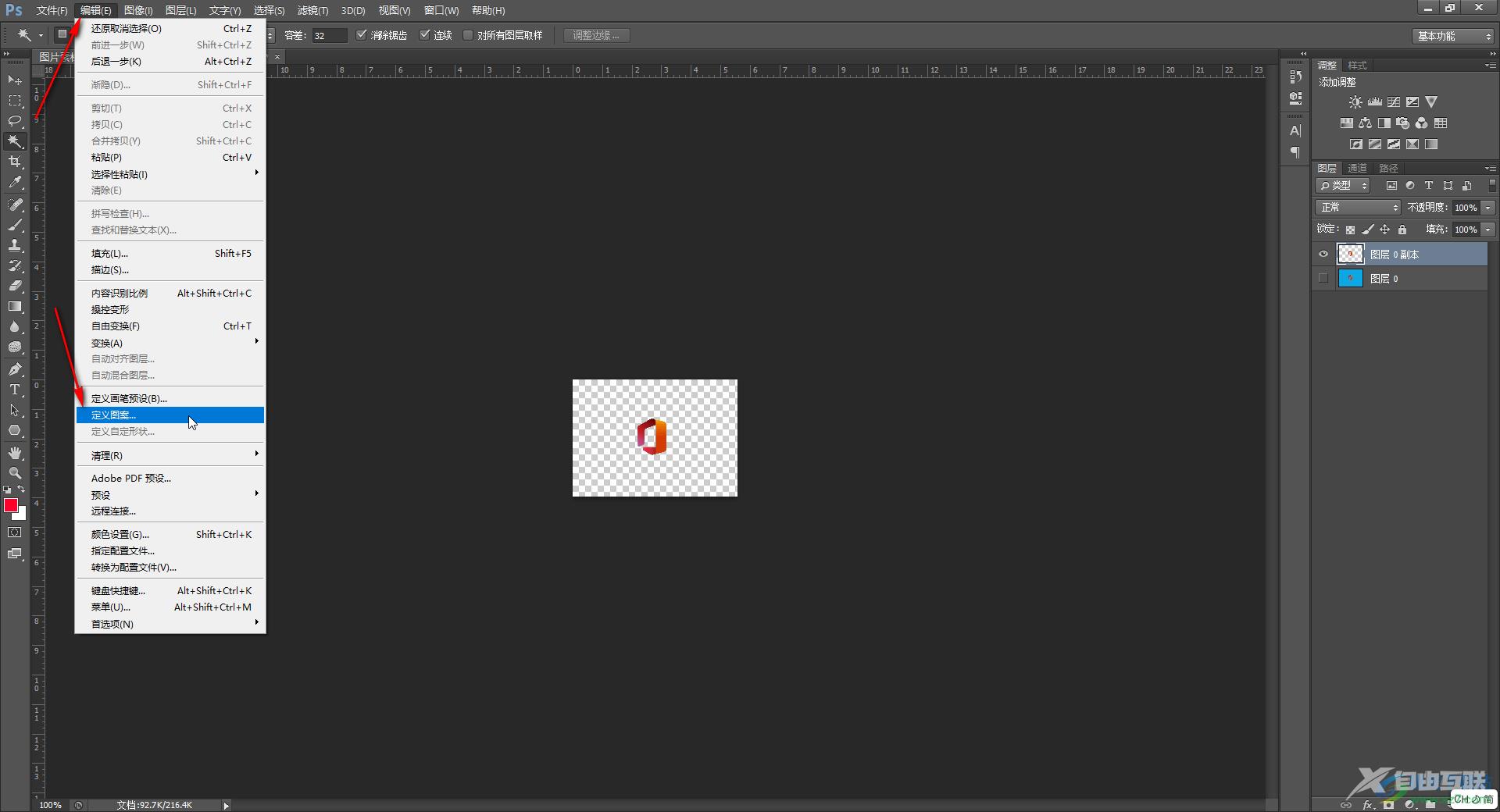The height and width of the screenshot is (812, 1500).
Task: Select the Lasso tool
Action: point(15,121)
